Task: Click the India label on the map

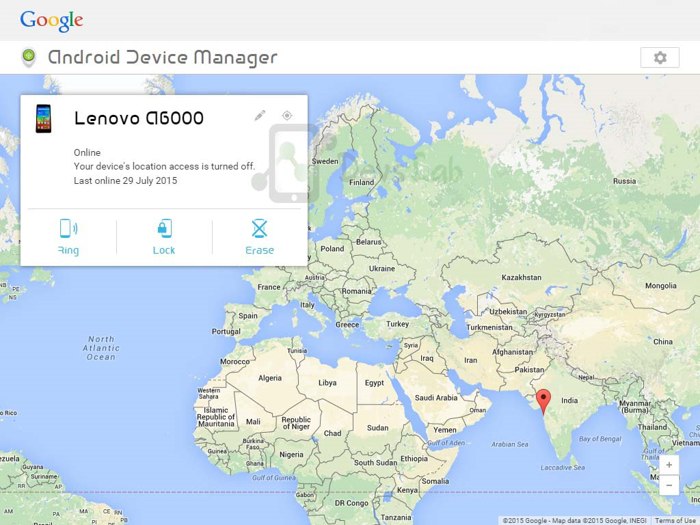Action: [569, 400]
